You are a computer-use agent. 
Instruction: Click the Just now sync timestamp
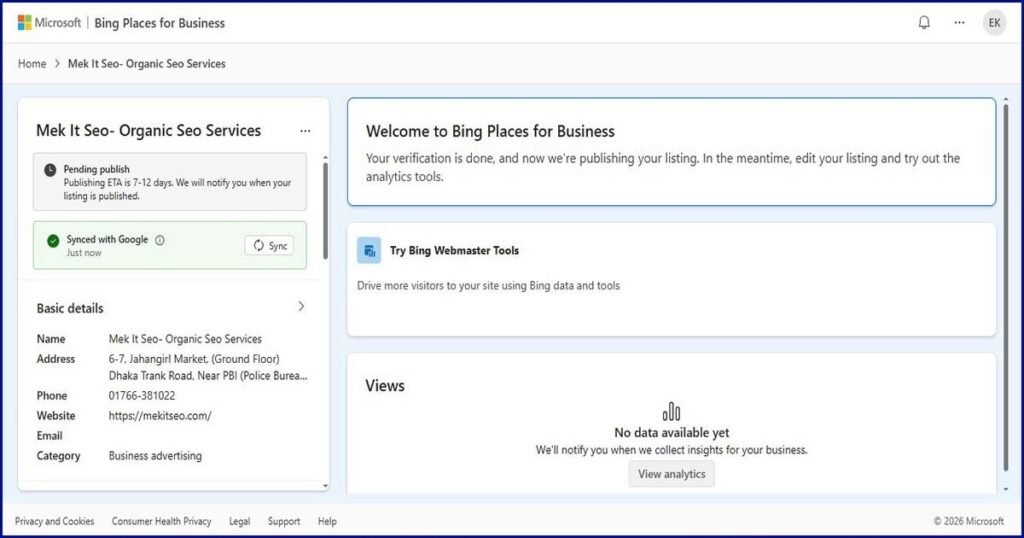pos(84,253)
